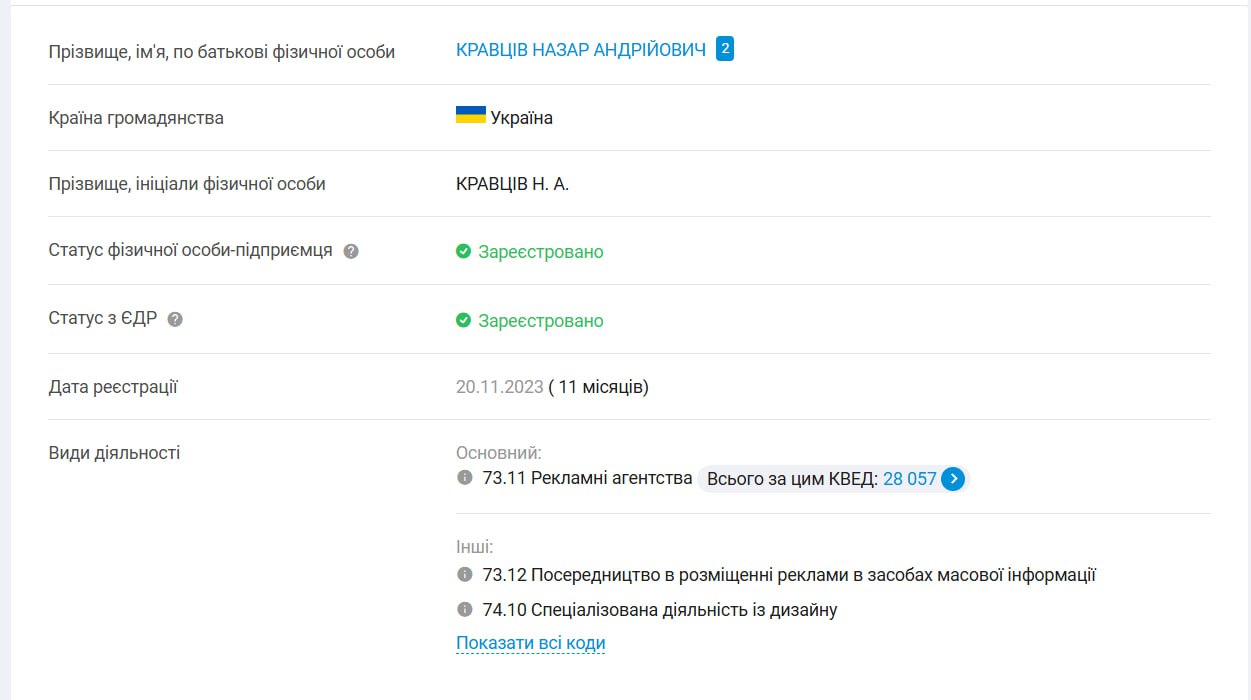Click info icon beside 73.12 Посередництво
This screenshot has height=700, width=1251.
pos(464,575)
